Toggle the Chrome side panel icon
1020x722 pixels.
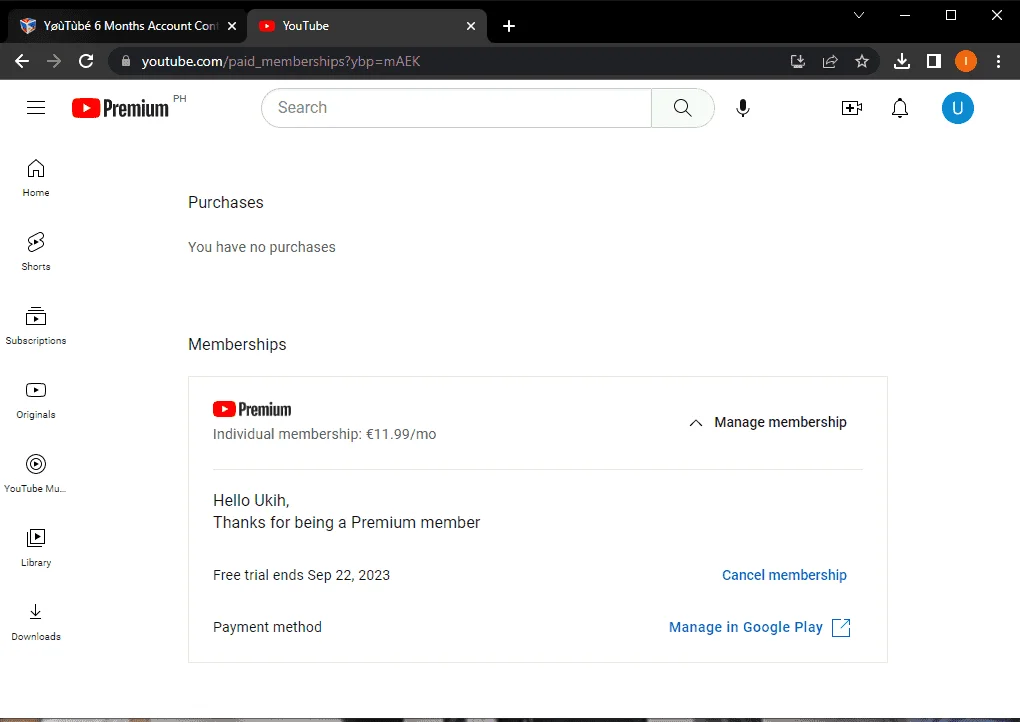[933, 61]
